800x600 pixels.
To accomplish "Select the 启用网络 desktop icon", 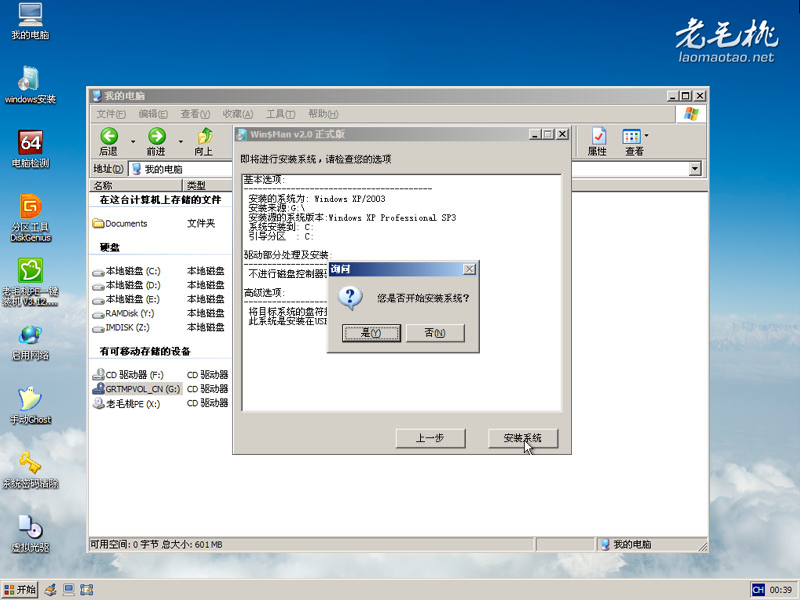I will coord(30,342).
